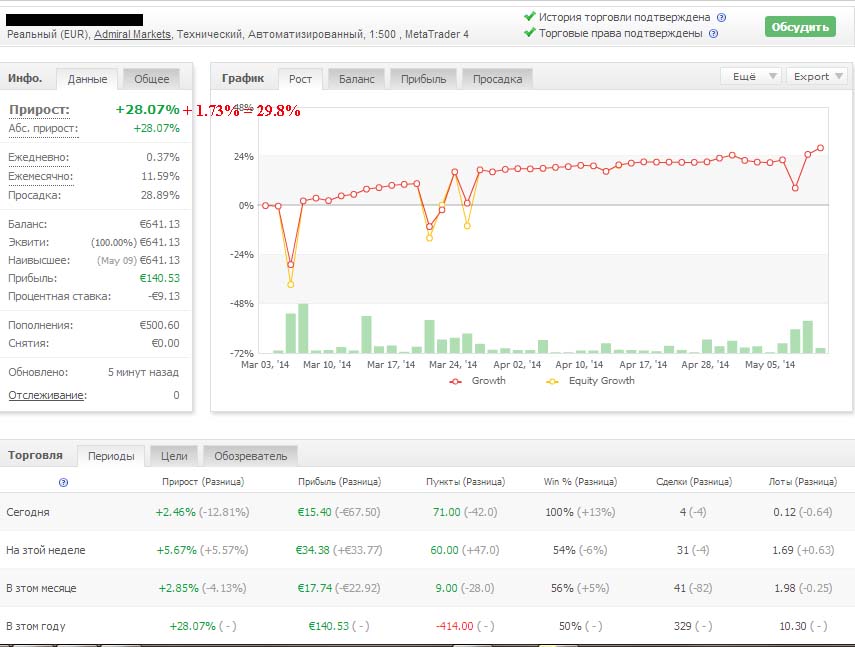This screenshot has height=647, width=855.
Task: Click the Пункты (Разница) column header
Action: [x=465, y=482]
